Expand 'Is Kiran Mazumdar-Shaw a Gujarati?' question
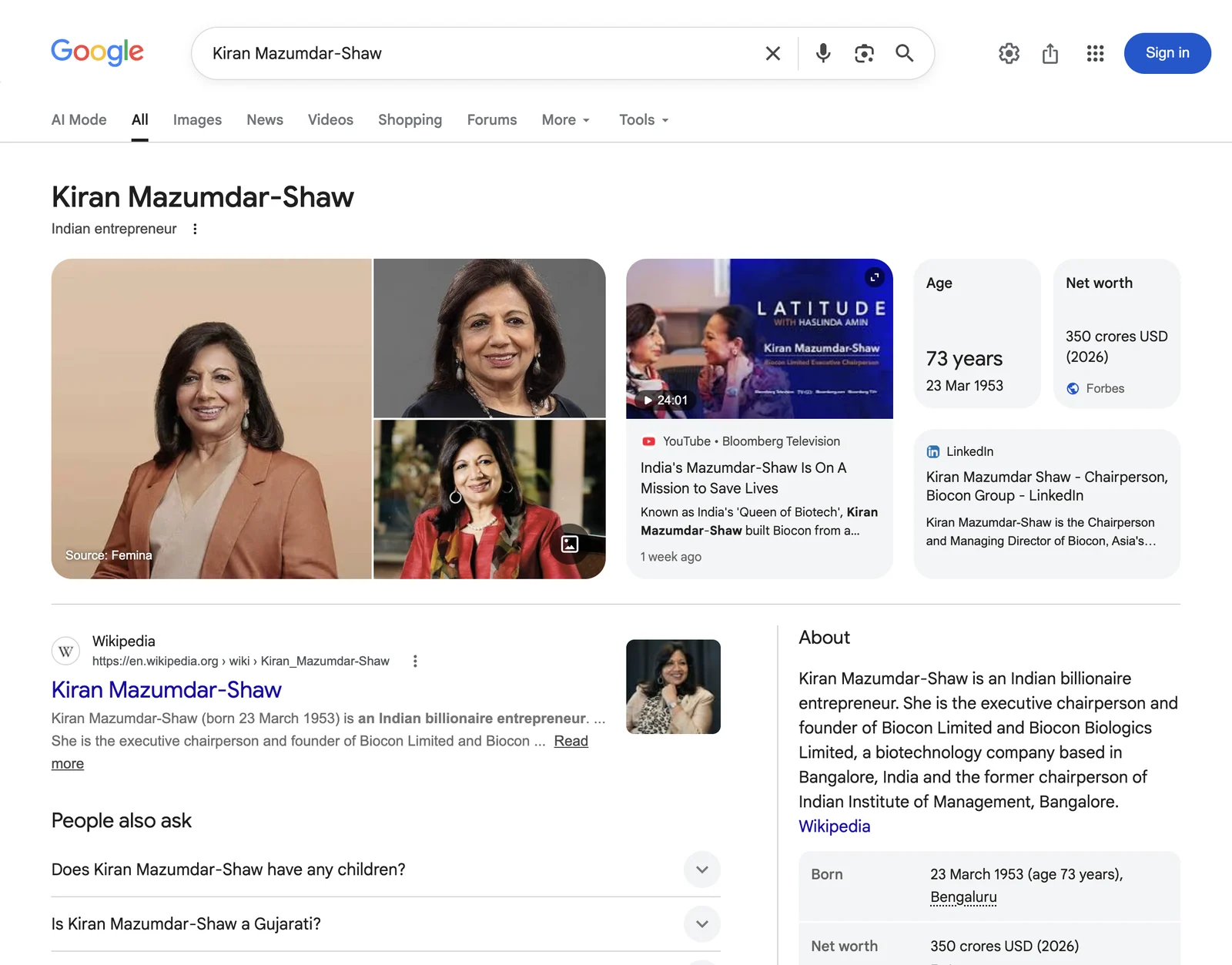The image size is (1232, 965). tap(386, 923)
